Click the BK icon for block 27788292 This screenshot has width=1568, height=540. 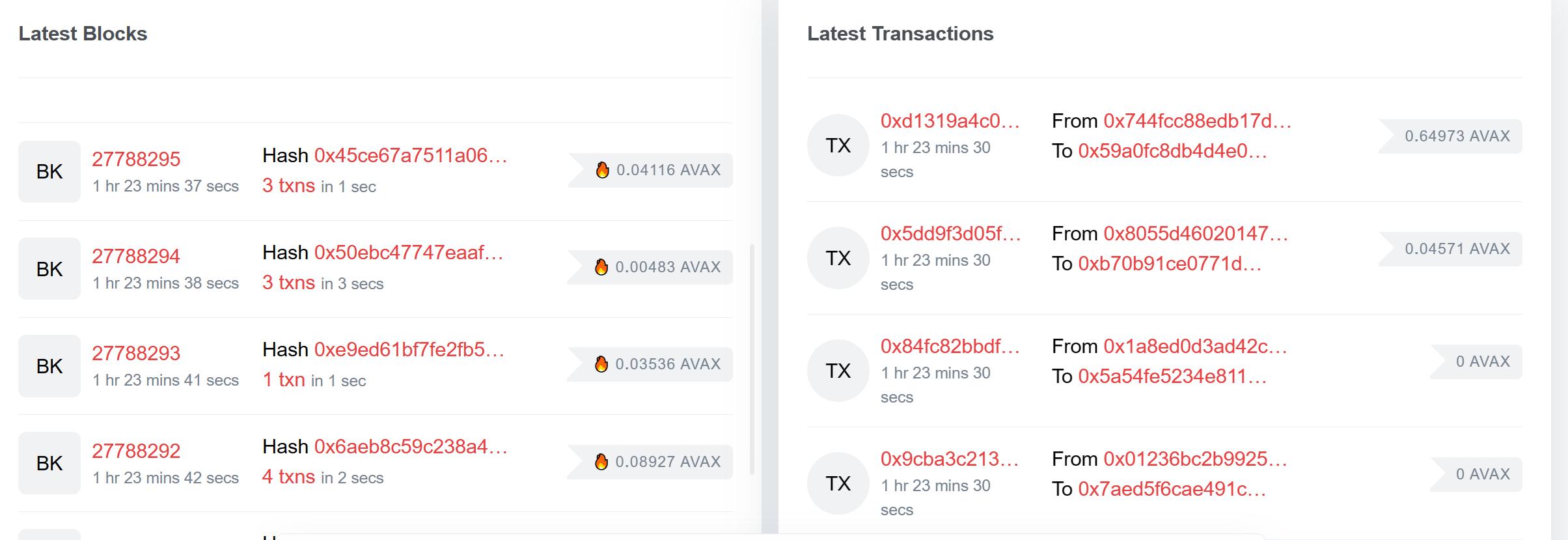coord(49,463)
